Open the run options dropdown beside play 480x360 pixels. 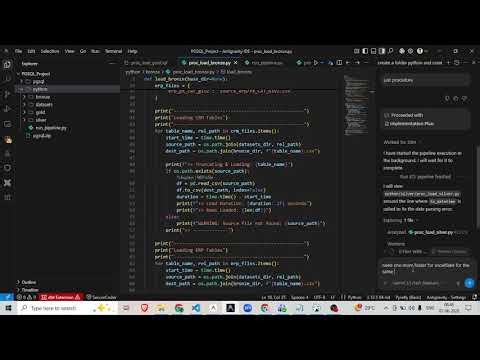pyautogui.click(x=322, y=63)
